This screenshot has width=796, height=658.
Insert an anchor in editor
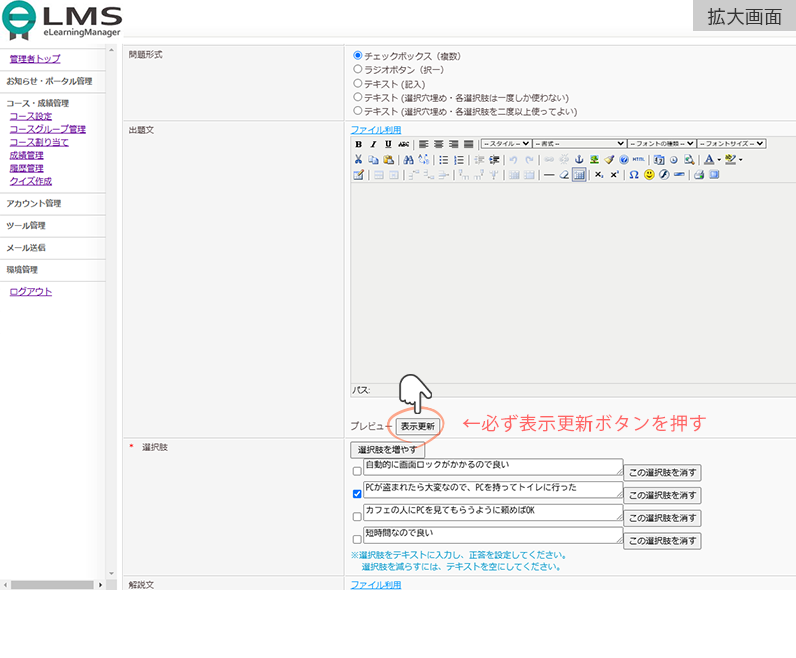[x=579, y=159]
